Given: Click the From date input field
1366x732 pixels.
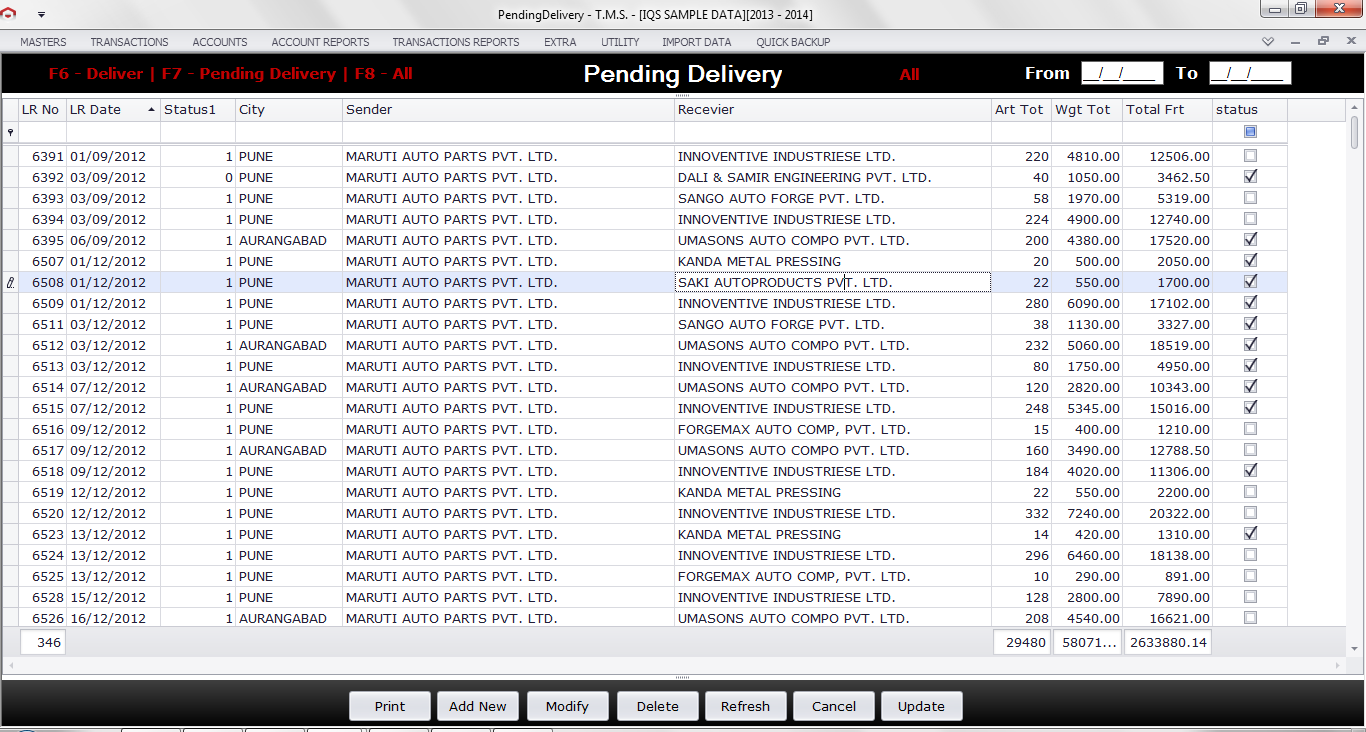Looking at the screenshot, I should tap(1122, 73).
